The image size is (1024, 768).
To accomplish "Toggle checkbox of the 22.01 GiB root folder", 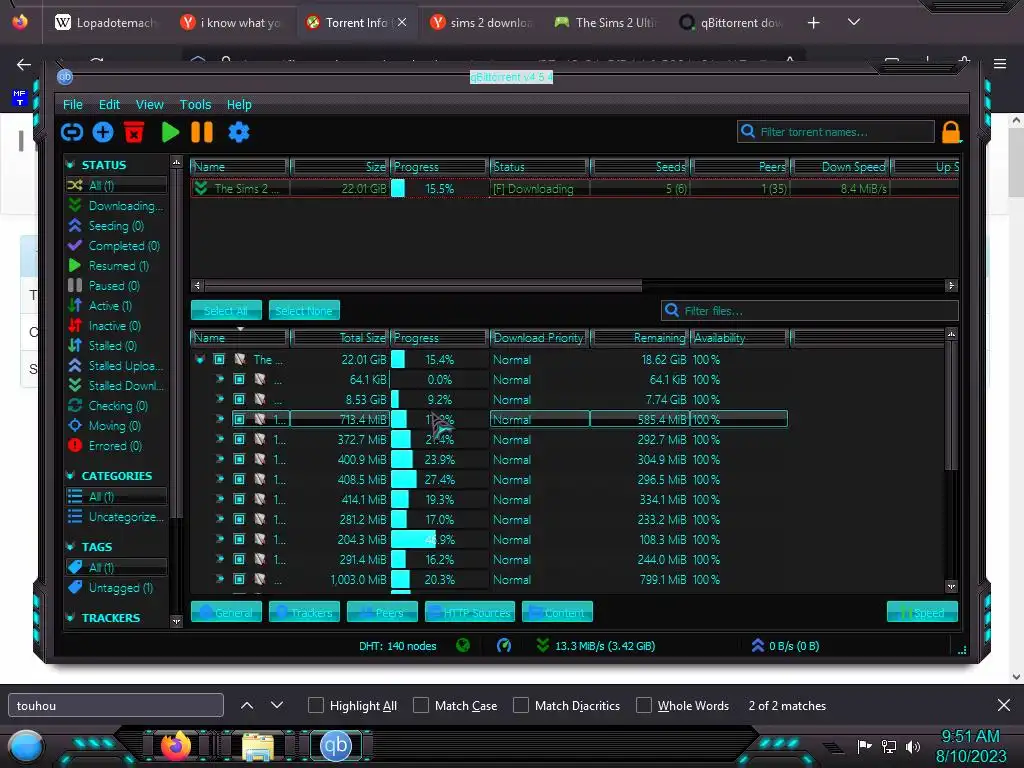I will pos(219,359).
